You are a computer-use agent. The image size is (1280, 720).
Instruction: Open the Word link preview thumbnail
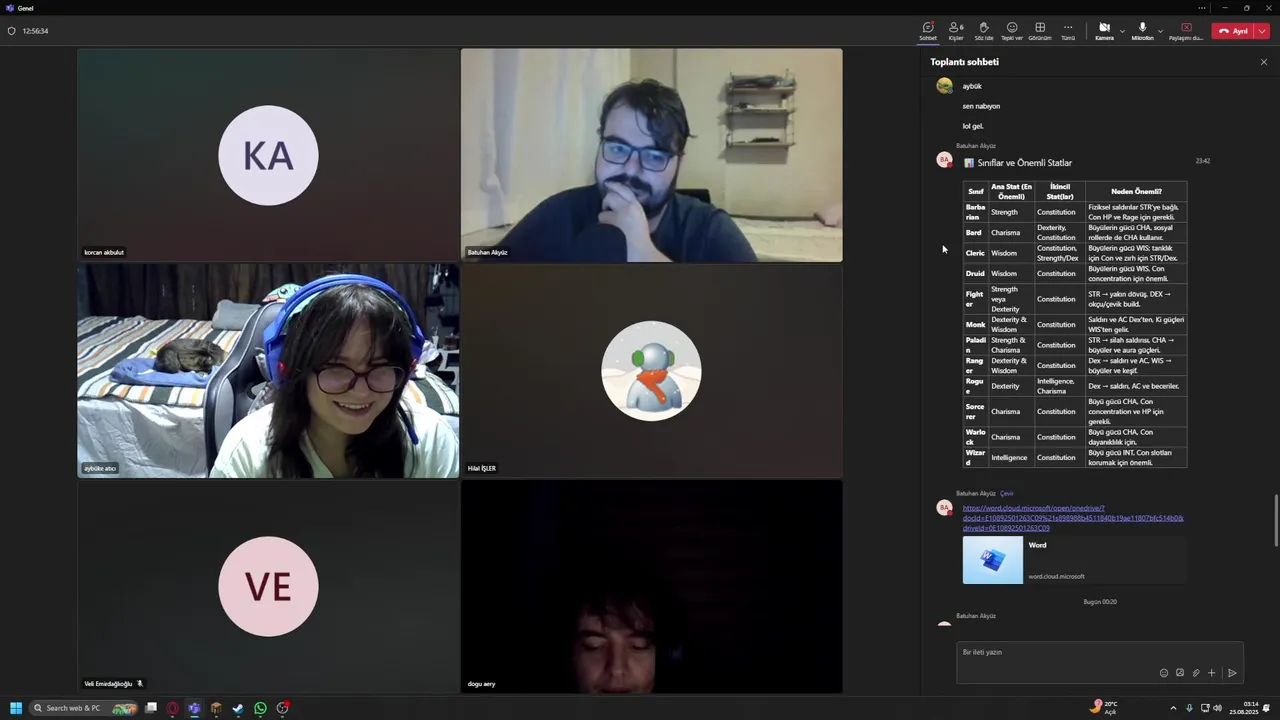coord(993,560)
